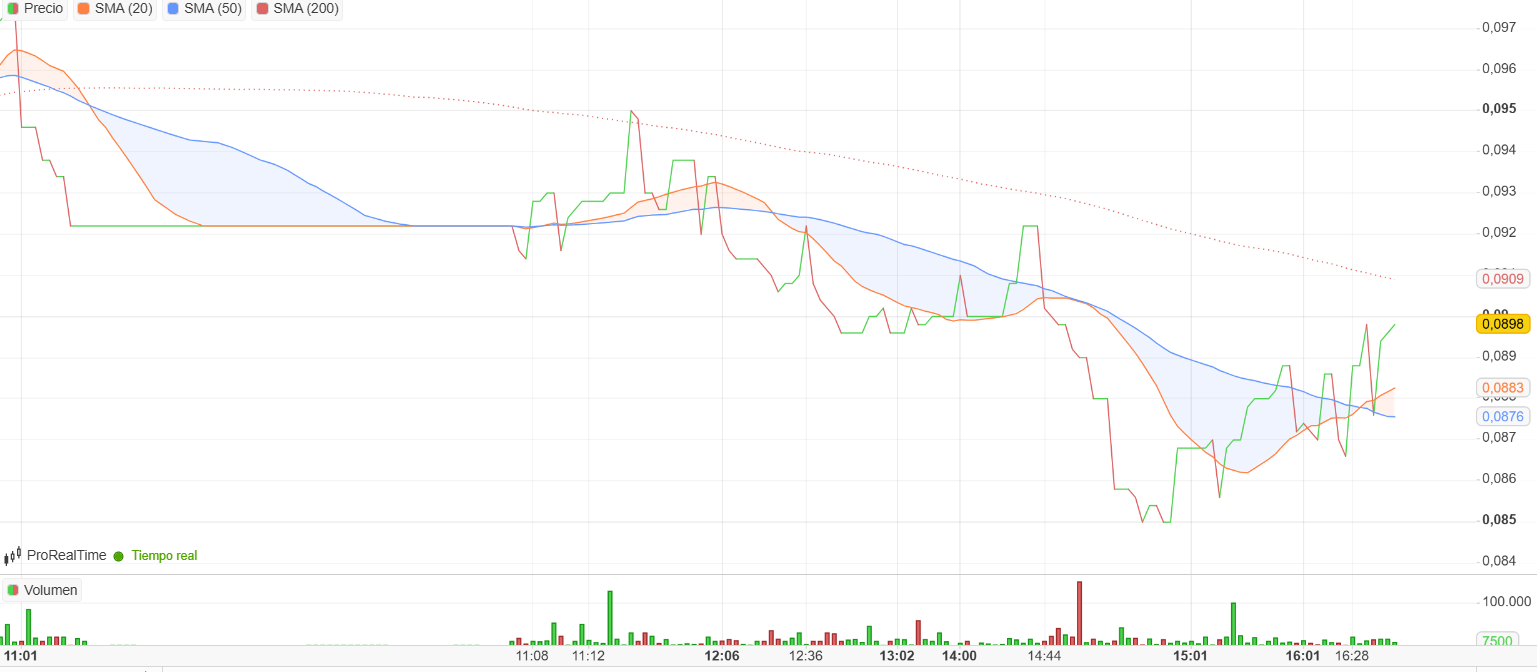Click the orange 0,0883 SMA value tag
Screen dimensions: 1537x672
click(x=1502, y=387)
